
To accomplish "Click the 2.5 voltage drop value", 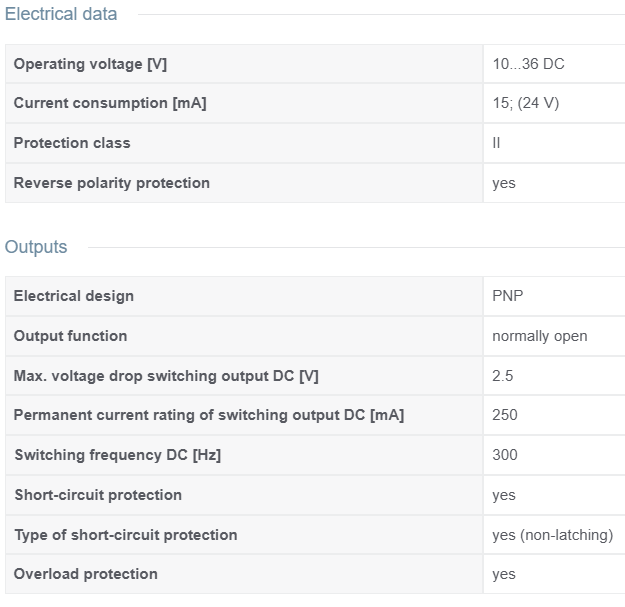I will pos(503,376).
